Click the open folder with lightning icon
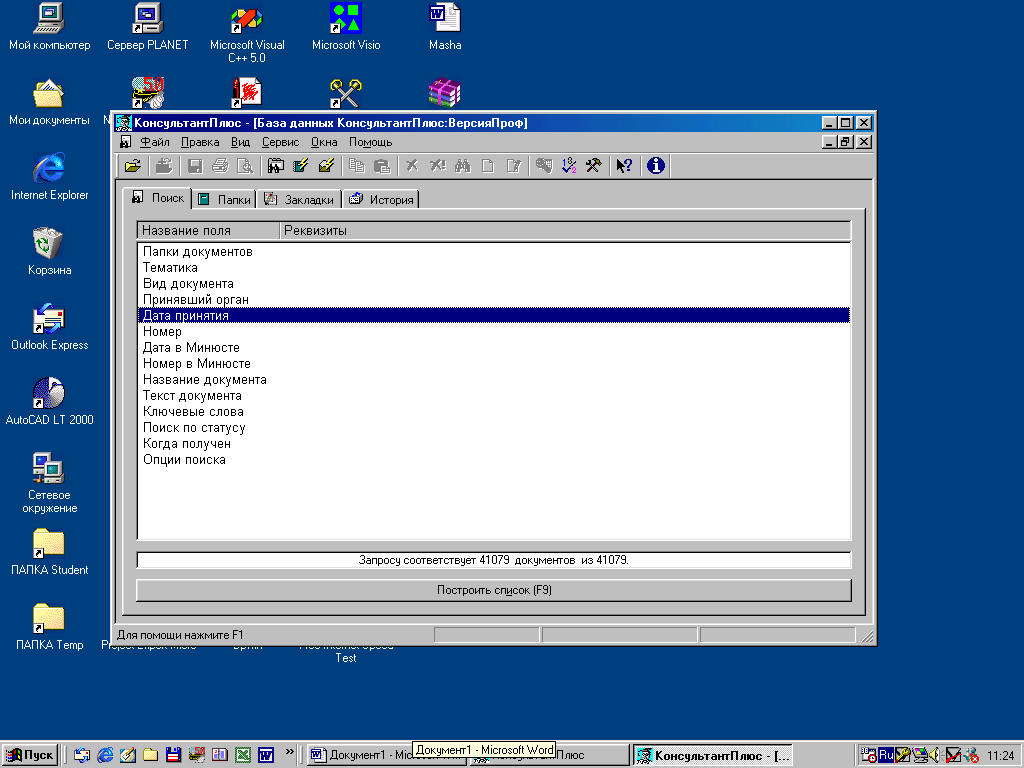 tap(326, 166)
